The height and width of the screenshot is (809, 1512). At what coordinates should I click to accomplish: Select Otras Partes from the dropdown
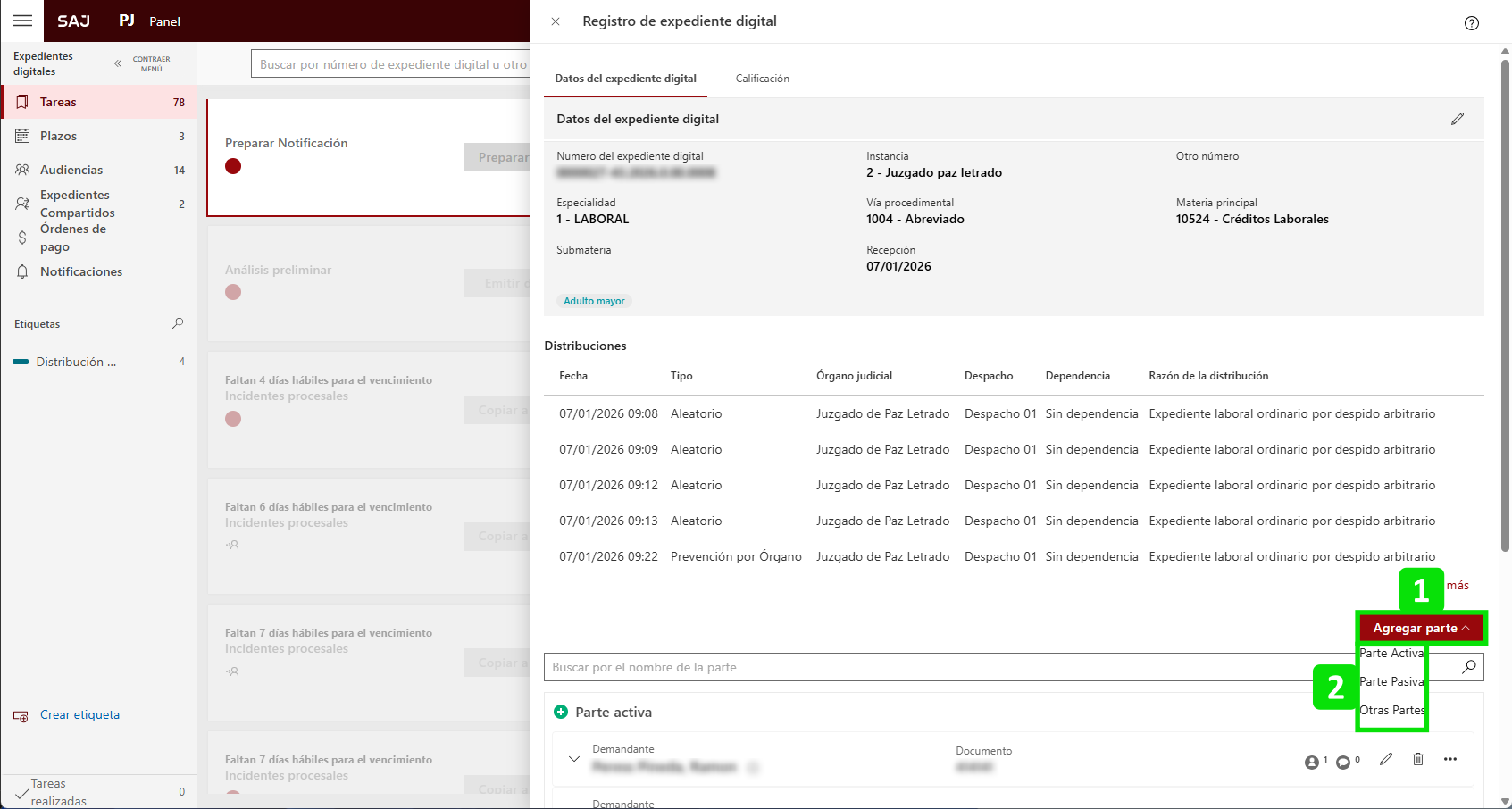(1391, 710)
